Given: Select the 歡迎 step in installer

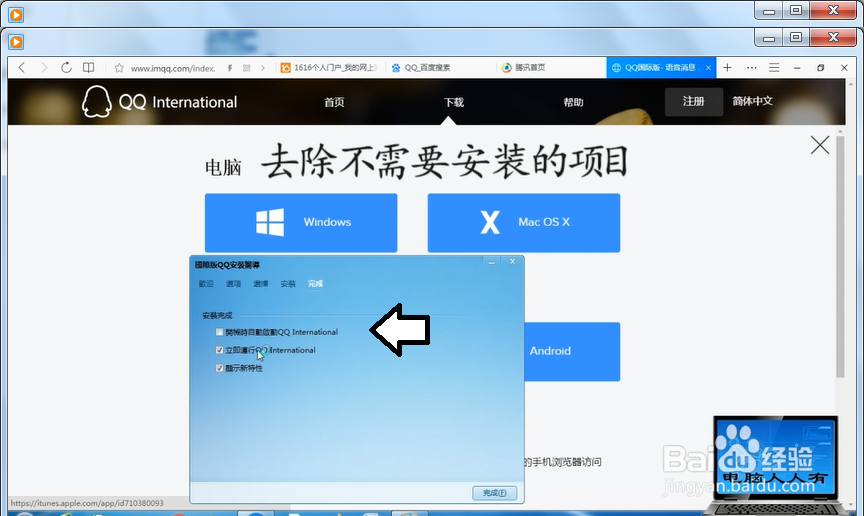Looking at the screenshot, I should tap(206, 283).
